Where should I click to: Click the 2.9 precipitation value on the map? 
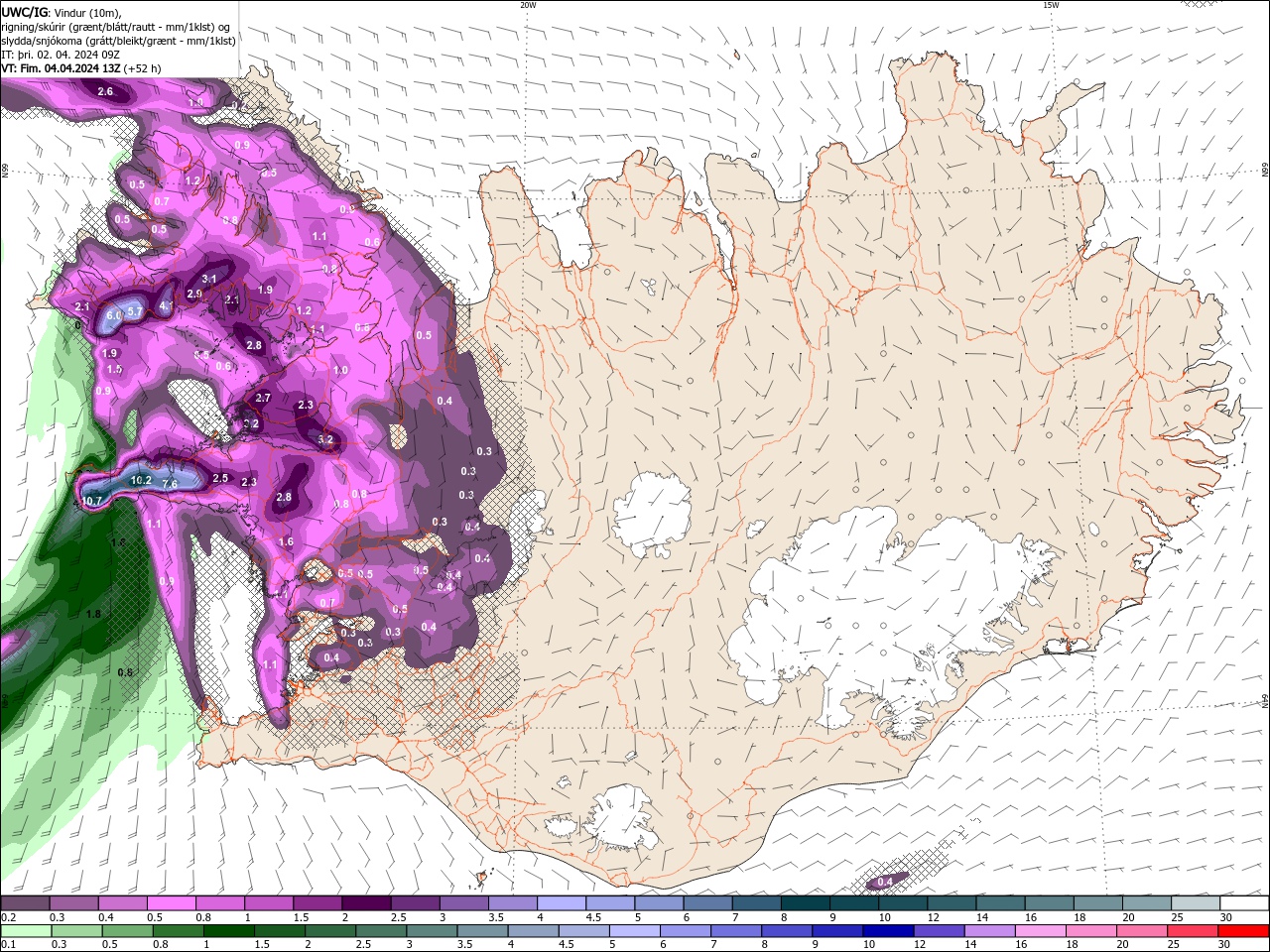194,294
